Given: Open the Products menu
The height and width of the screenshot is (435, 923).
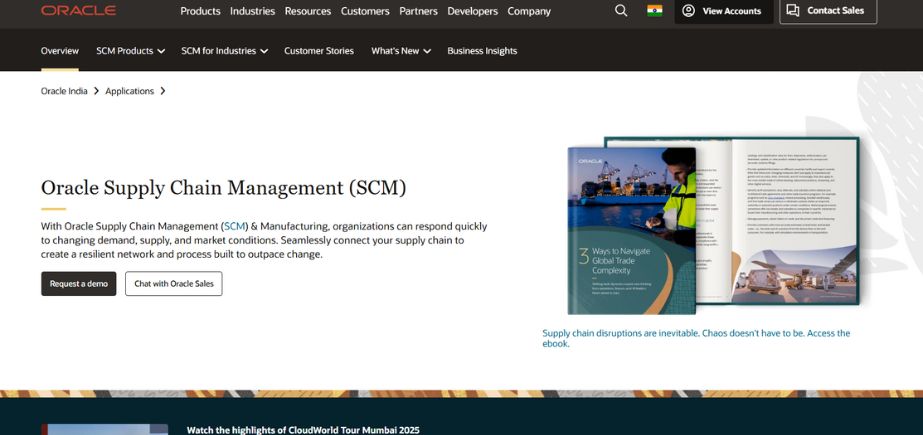Looking at the screenshot, I should coord(200,11).
